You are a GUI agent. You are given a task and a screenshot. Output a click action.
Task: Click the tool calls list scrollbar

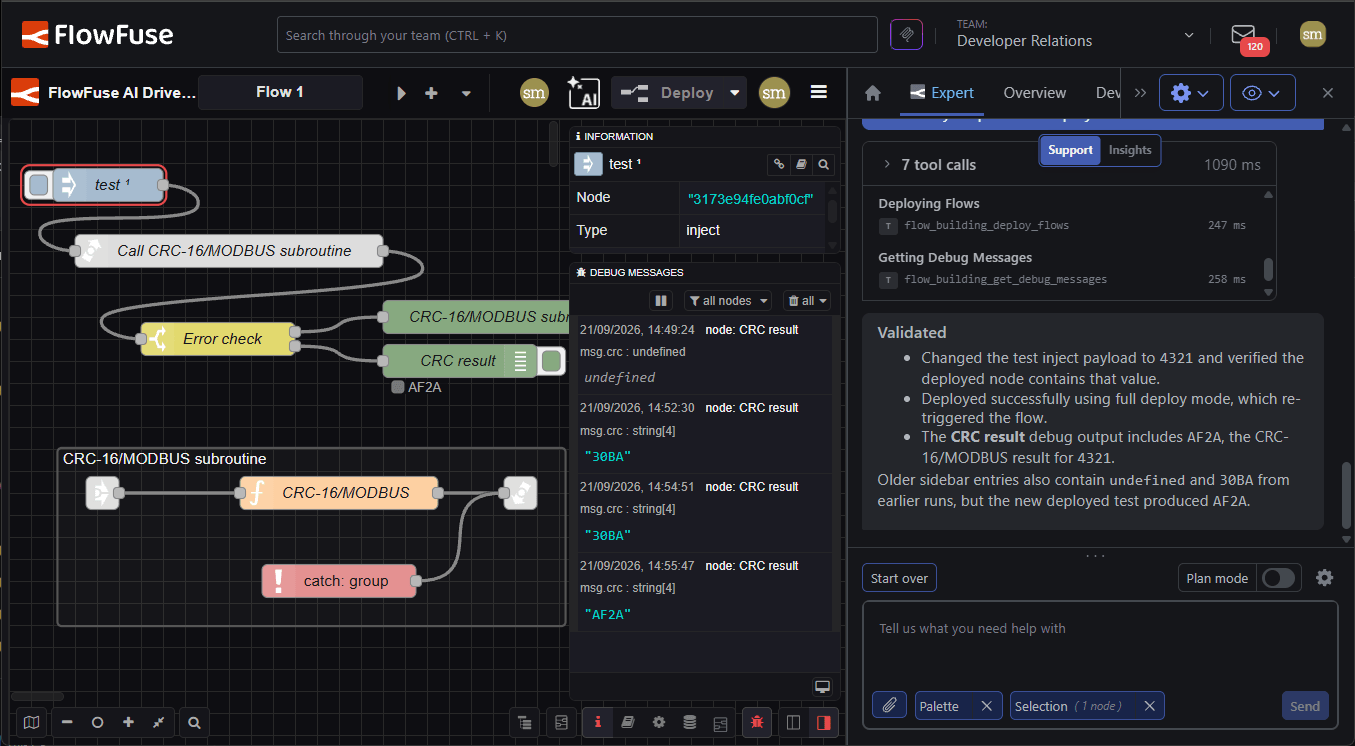(1268, 270)
